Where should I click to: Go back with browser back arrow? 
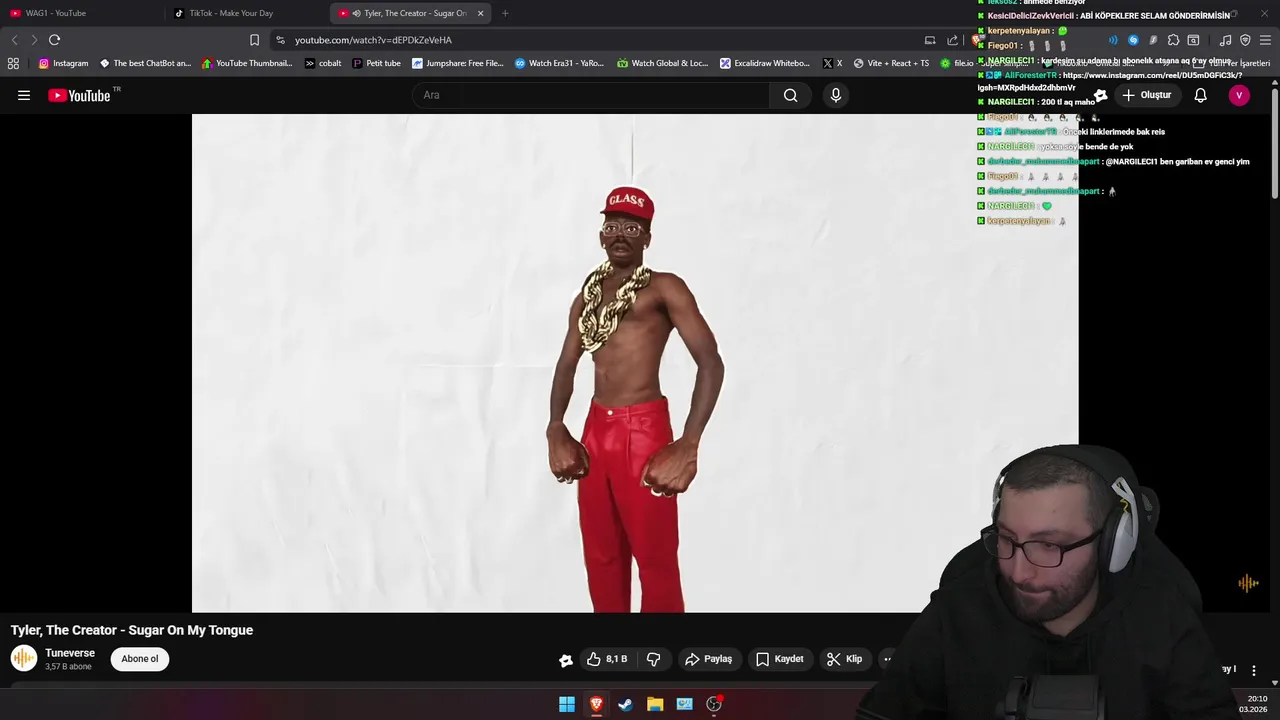[14, 40]
